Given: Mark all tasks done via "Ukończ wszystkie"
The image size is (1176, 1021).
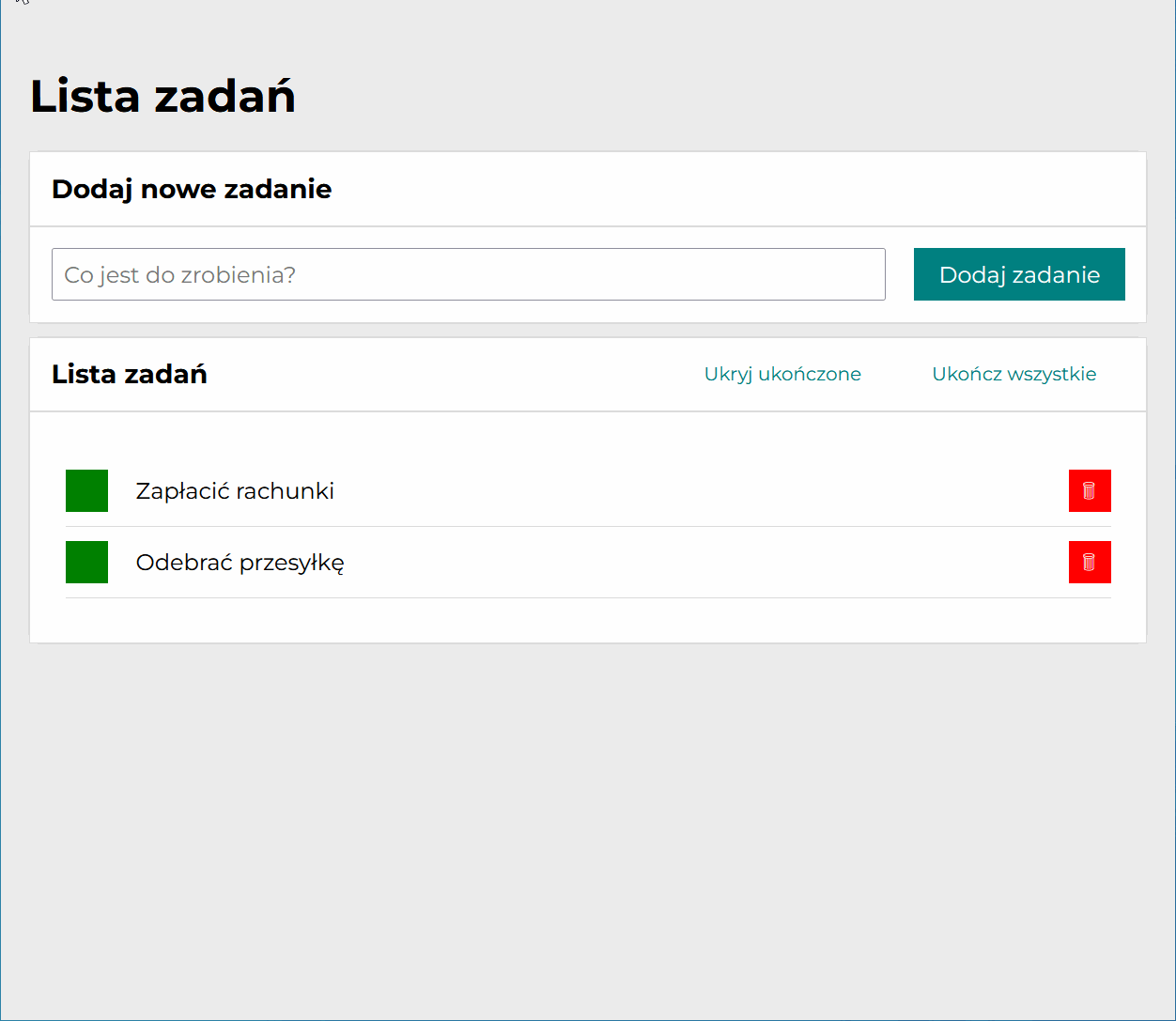Looking at the screenshot, I should tap(1014, 374).
